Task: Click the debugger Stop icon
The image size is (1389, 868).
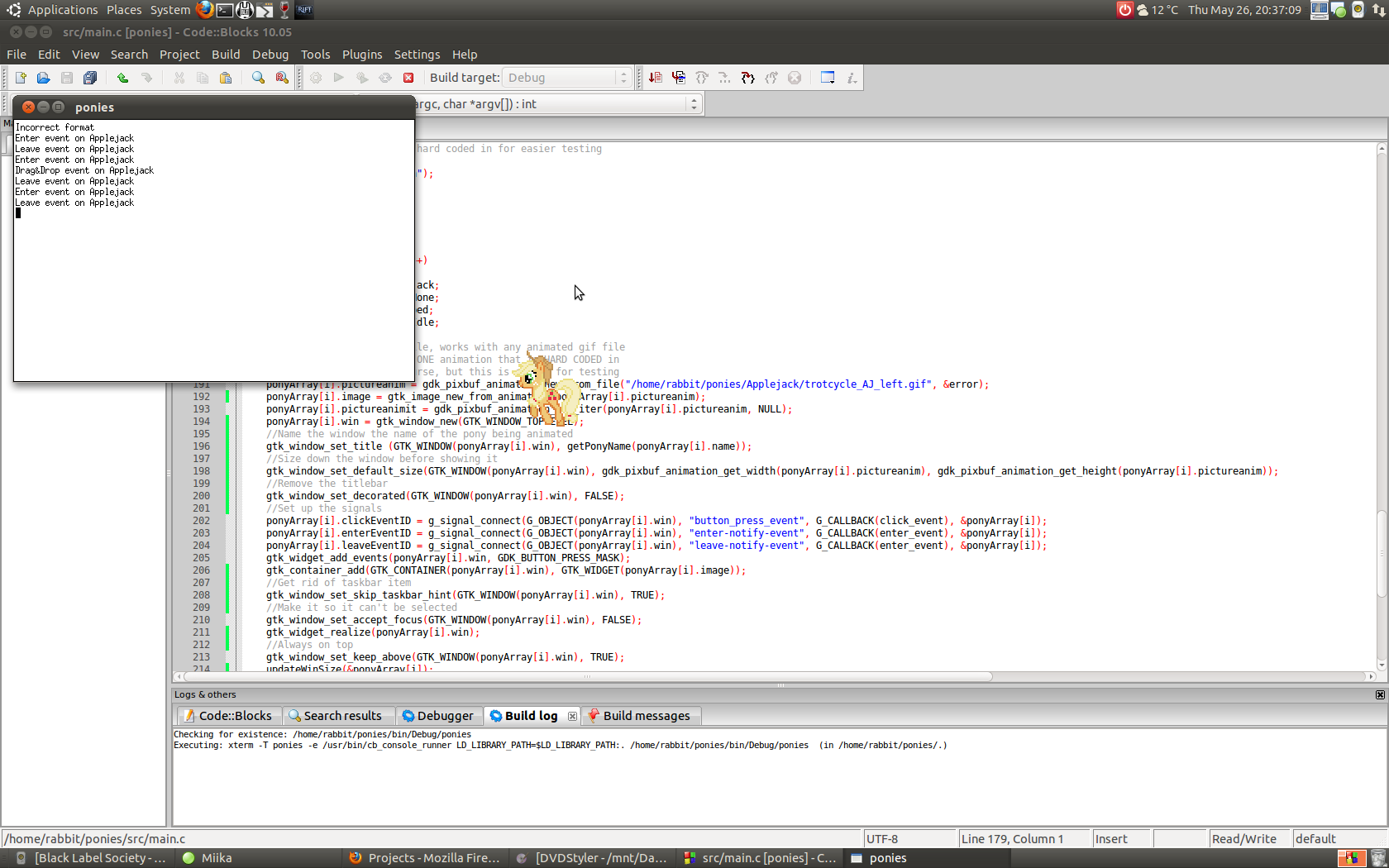Action: 795,78
